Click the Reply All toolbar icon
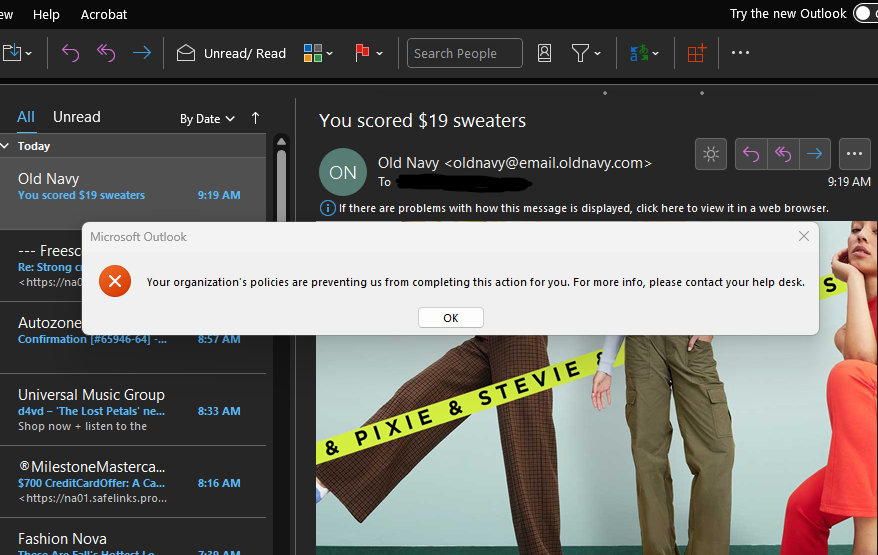Image resolution: width=878 pixels, height=555 pixels. (x=106, y=53)
